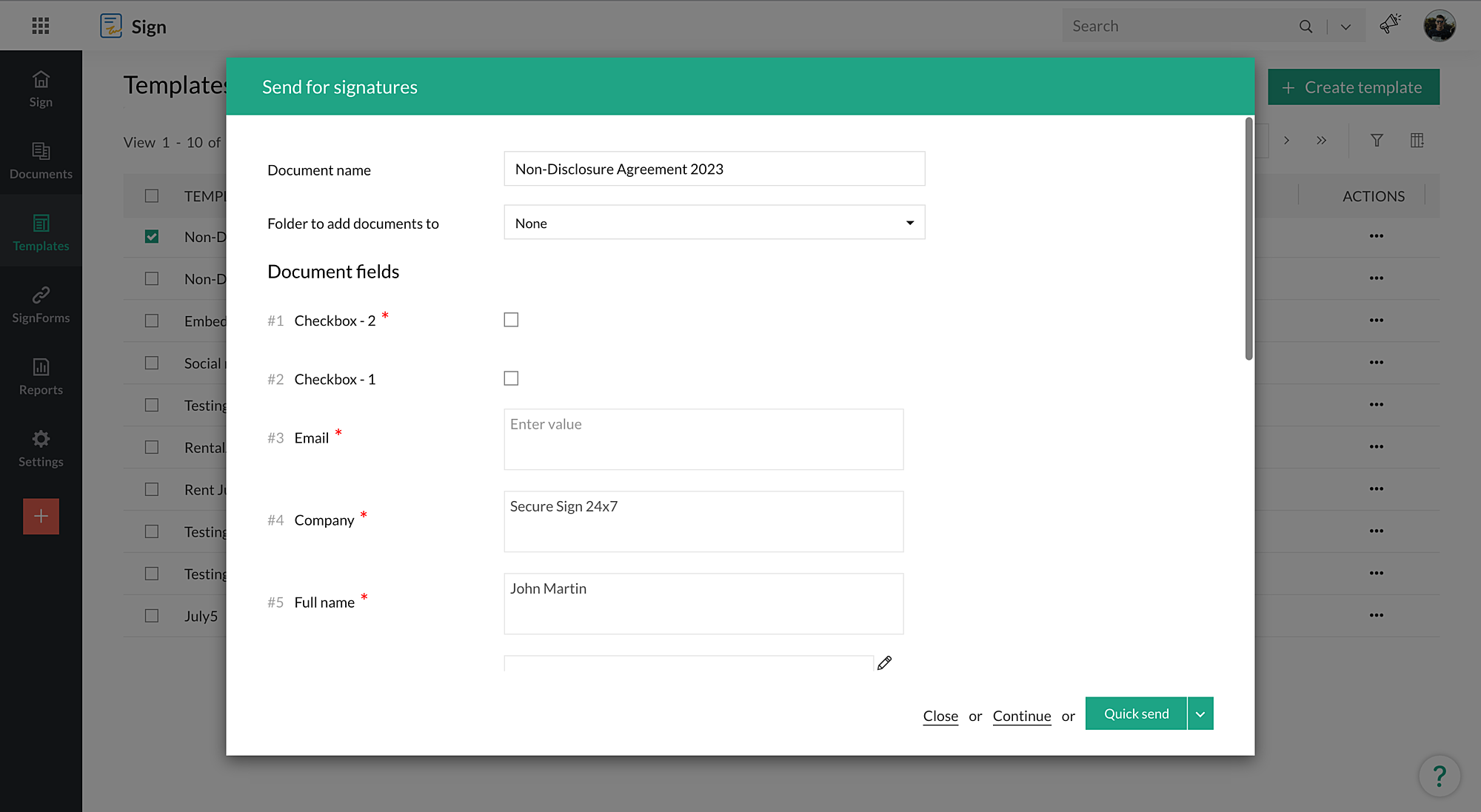Screen dimensions: 1481x812
Task: Open the apps grid launcher icon
Action: (41, 26)
